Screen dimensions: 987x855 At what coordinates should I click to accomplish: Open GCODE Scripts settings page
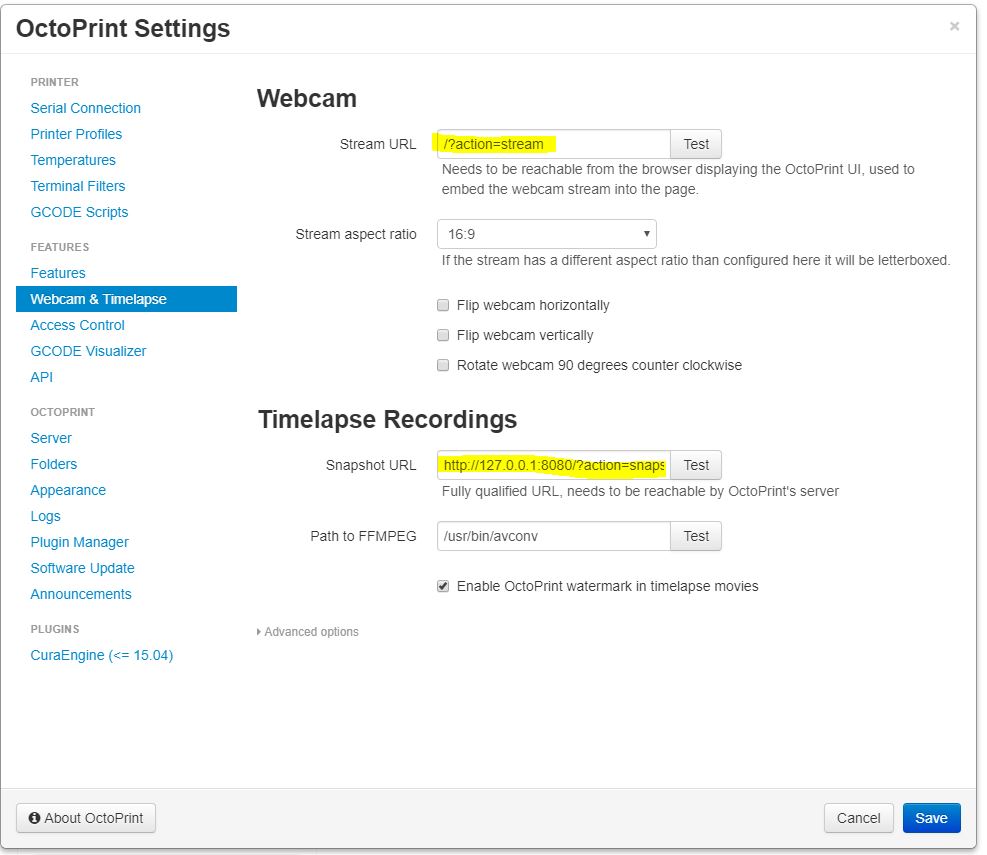click(80, 212)
